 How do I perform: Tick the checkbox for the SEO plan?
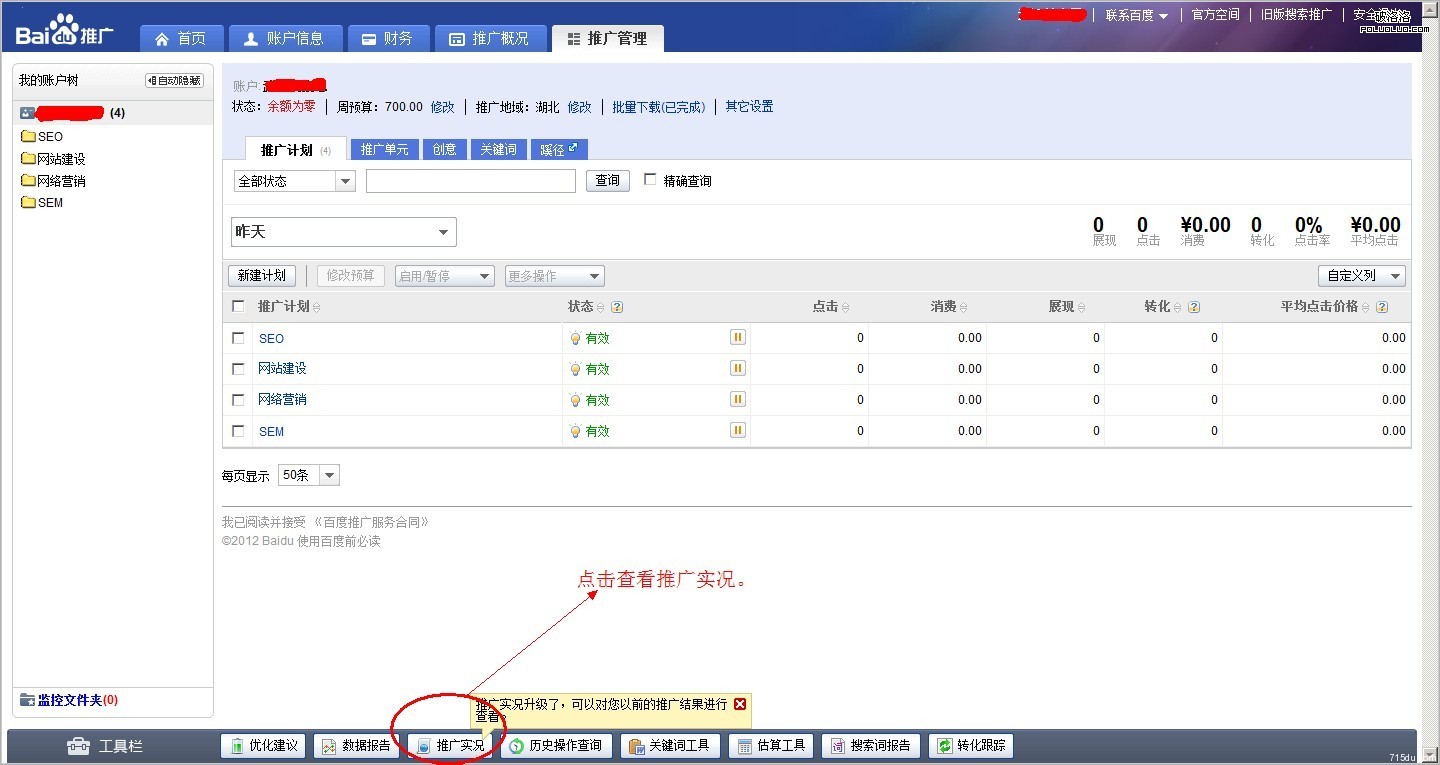[x=238, y=338]
